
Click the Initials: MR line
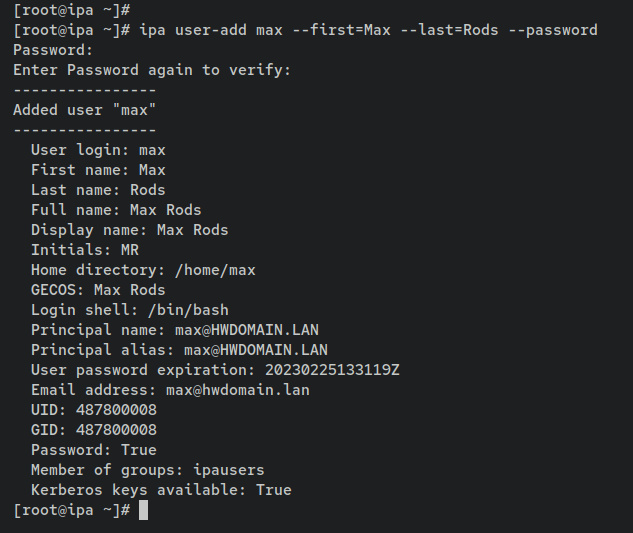coord(85,250)
